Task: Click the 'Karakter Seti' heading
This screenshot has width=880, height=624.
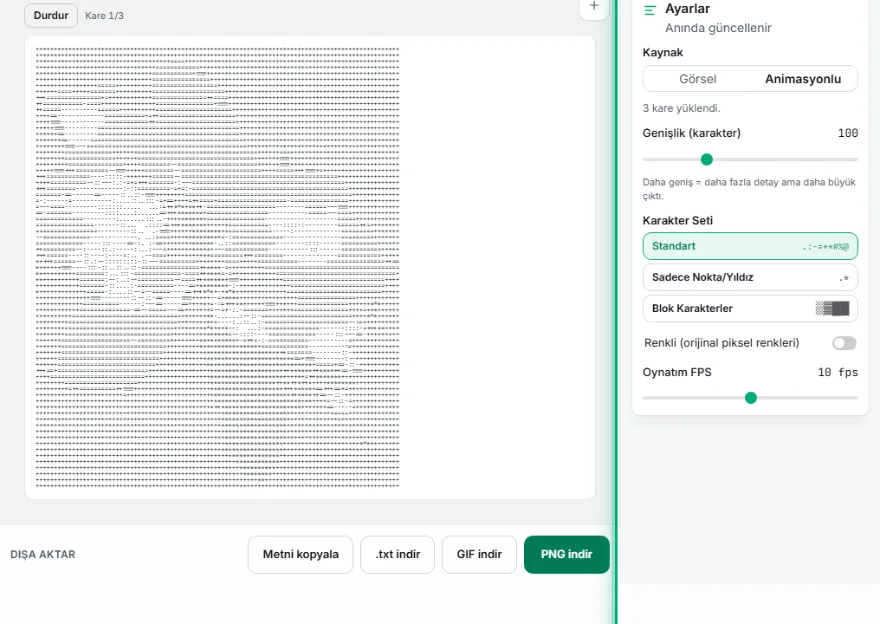Action: [677, 221]
